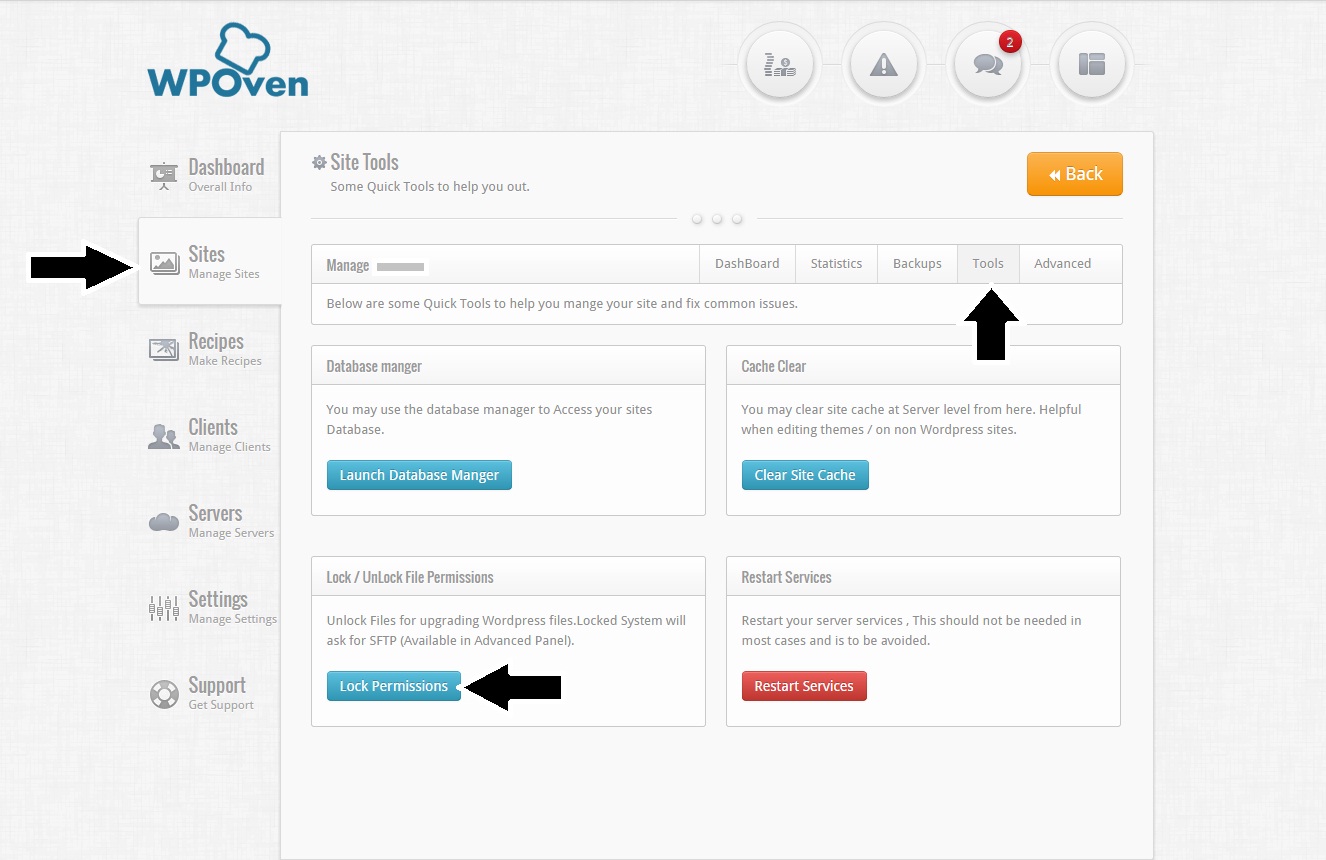Click the Clients people icon

[x=164, y=436]
